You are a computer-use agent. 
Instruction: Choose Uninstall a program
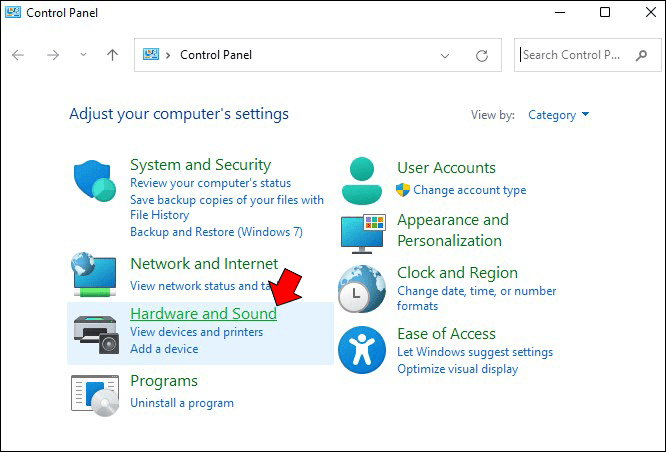pyautogui.click(x=182, y=403)
